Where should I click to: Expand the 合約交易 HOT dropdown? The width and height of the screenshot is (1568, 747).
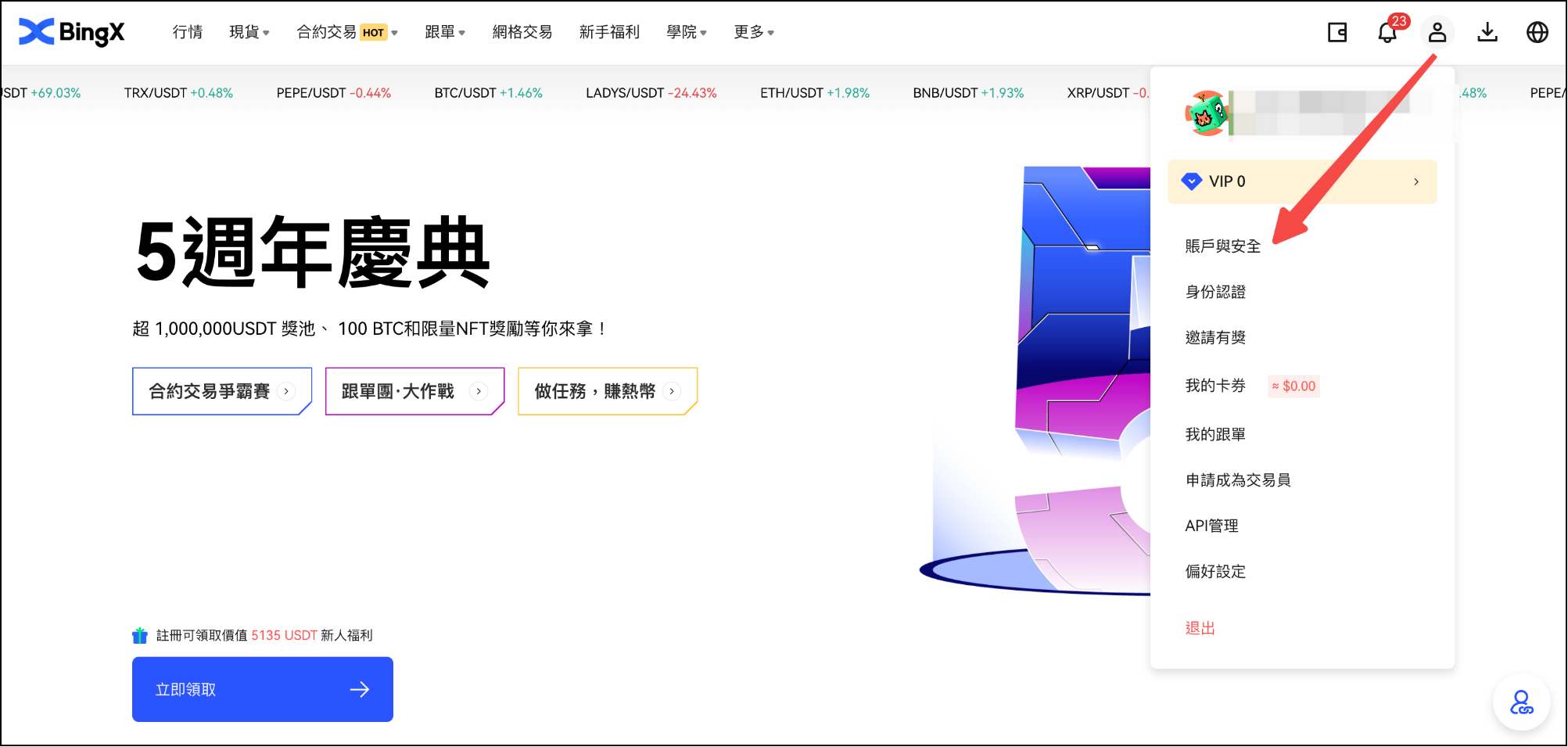pos(346,32)
